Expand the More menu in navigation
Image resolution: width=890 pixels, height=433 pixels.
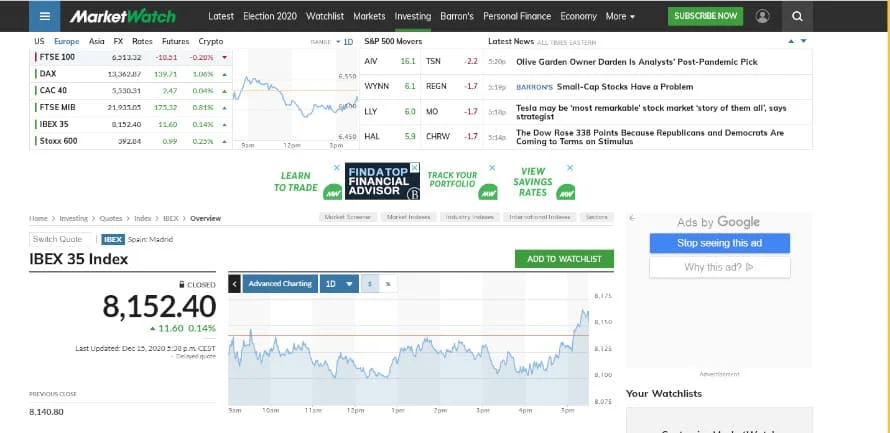pyautogui.click(x=620, y=16)
